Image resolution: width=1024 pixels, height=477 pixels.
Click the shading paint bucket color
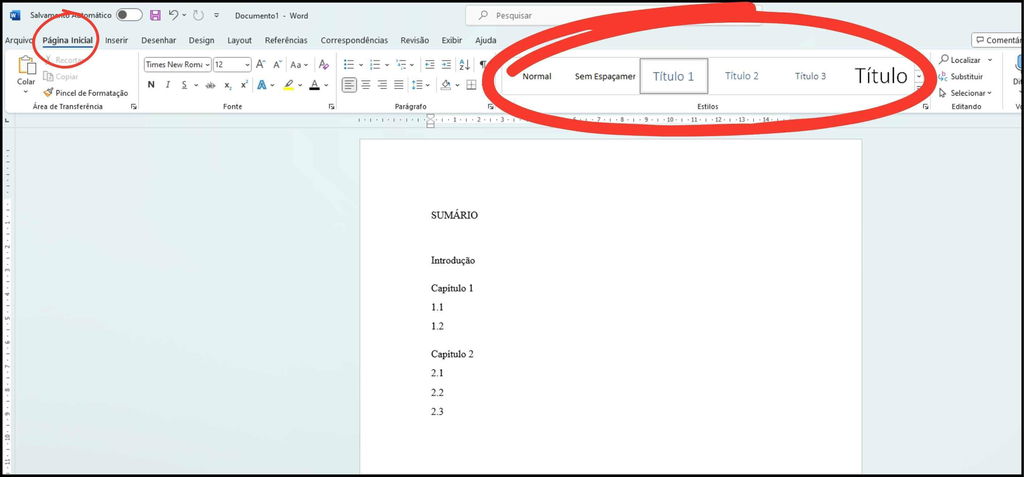445,85
